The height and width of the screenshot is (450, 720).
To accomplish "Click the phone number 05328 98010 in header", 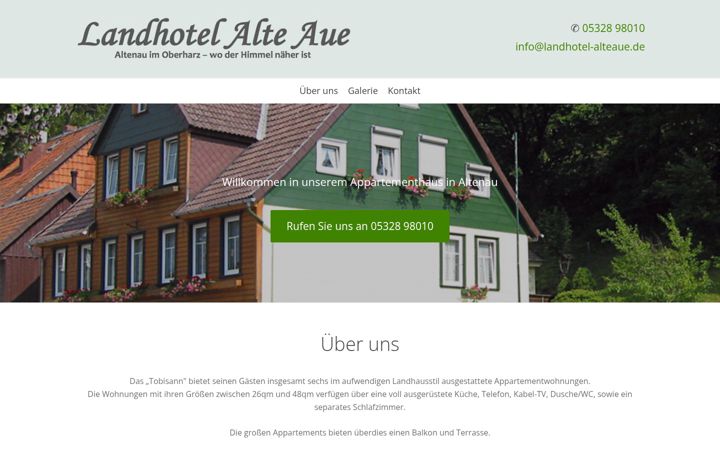I will [613, 28].
